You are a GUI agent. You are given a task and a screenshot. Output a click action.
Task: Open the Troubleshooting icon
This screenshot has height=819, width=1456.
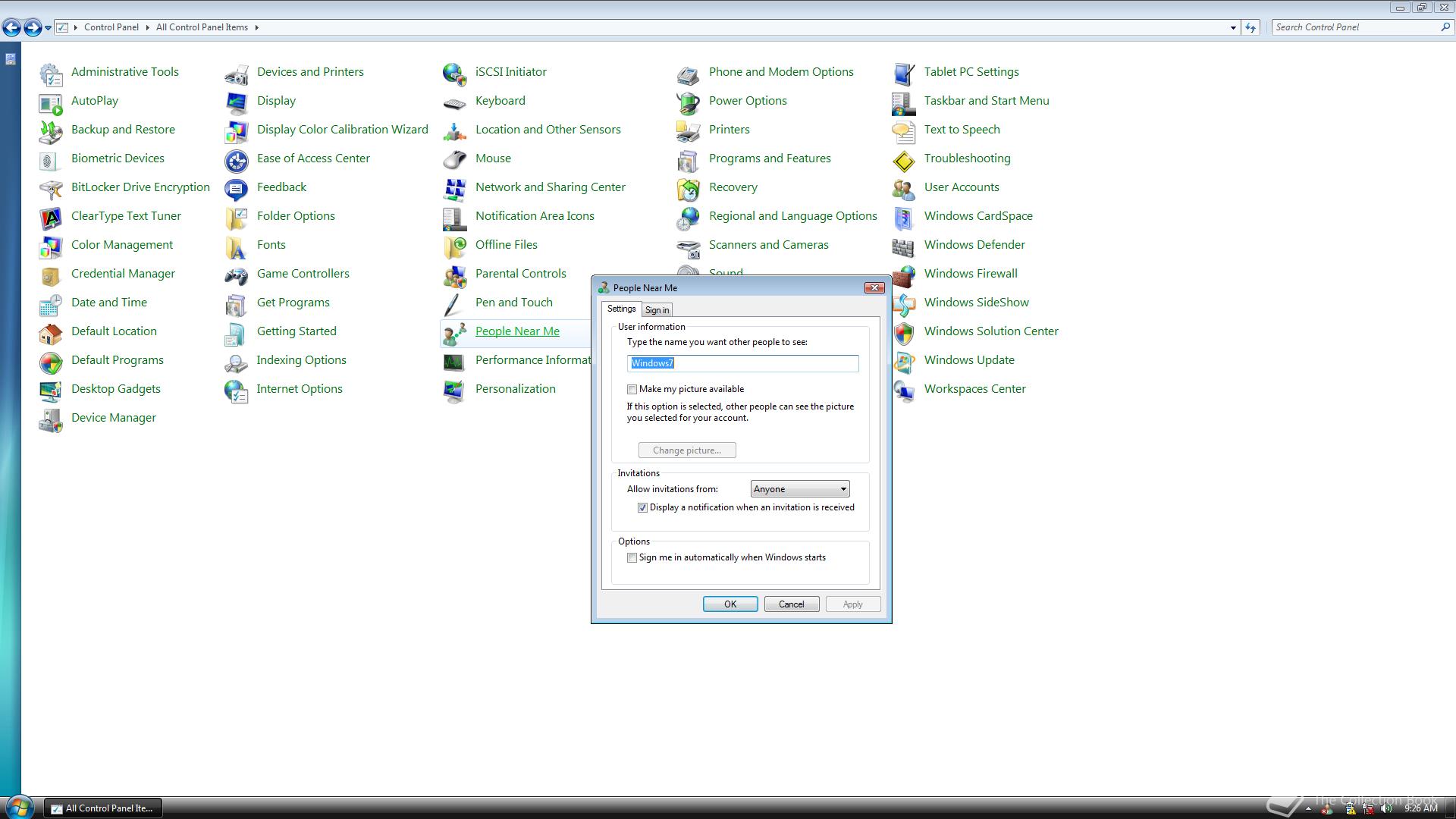(904, 161)
